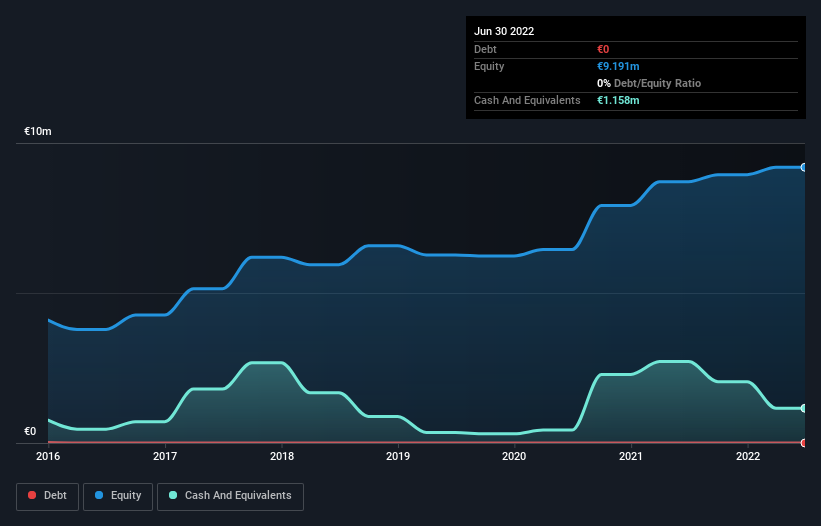Click the 2016 axis label

(48, 456)
